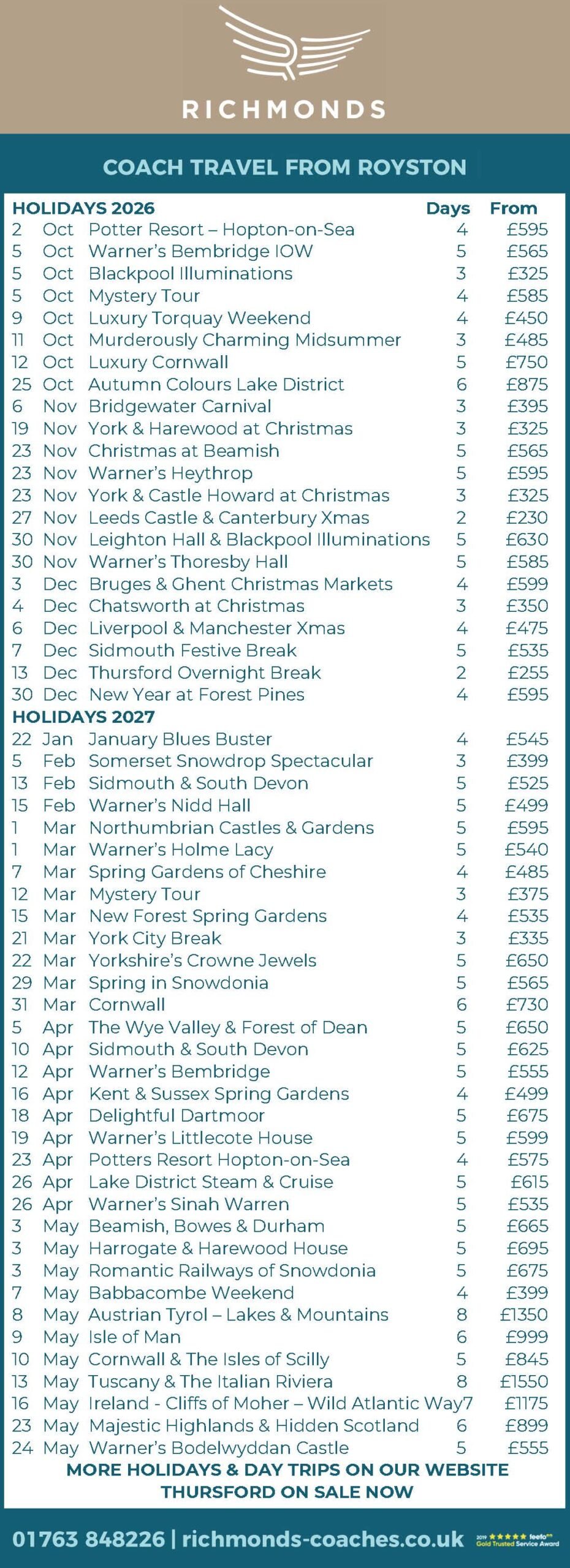Select the Bridgewater Carnival holiday row

pos(280,406)
